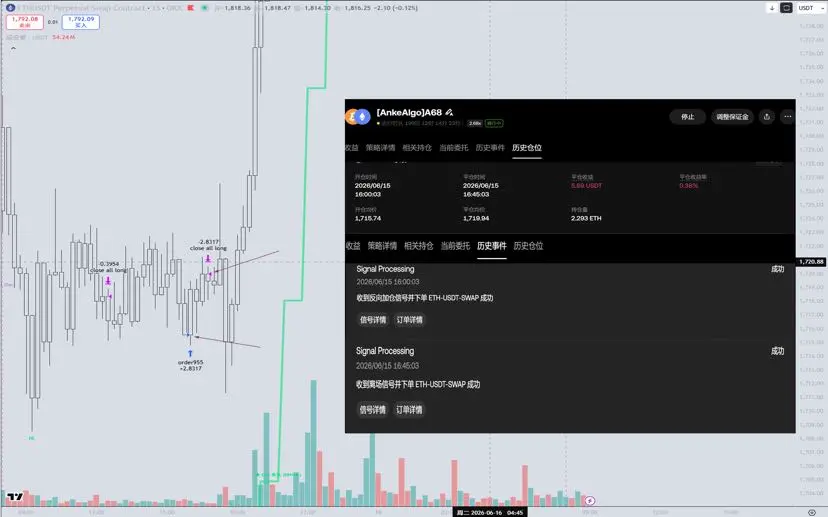Click the TradingView logo at the bottom left
The image size is (828, 517).
tap(15, 496)
